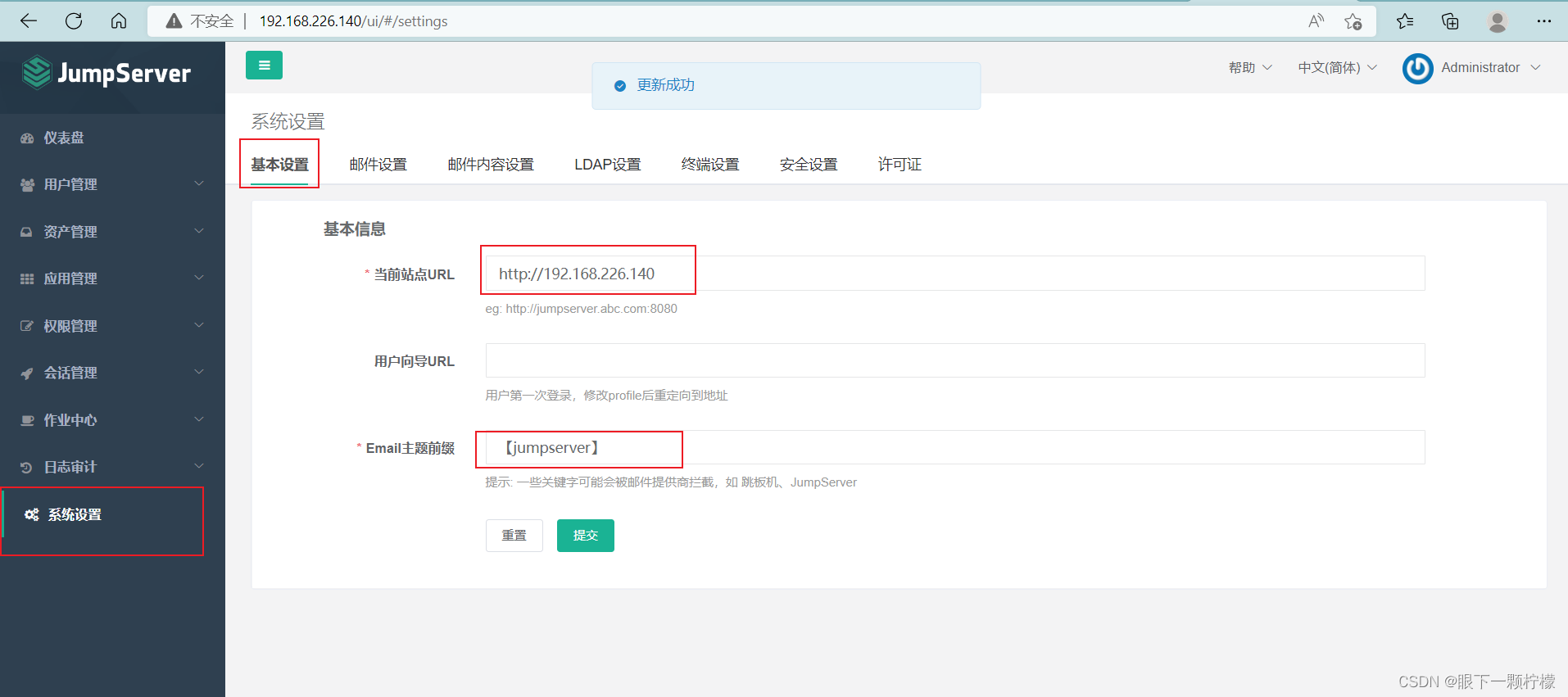Switch to 终端设置 tab
This screenshot has width=1568, height=697.
(x=710, y=165)
